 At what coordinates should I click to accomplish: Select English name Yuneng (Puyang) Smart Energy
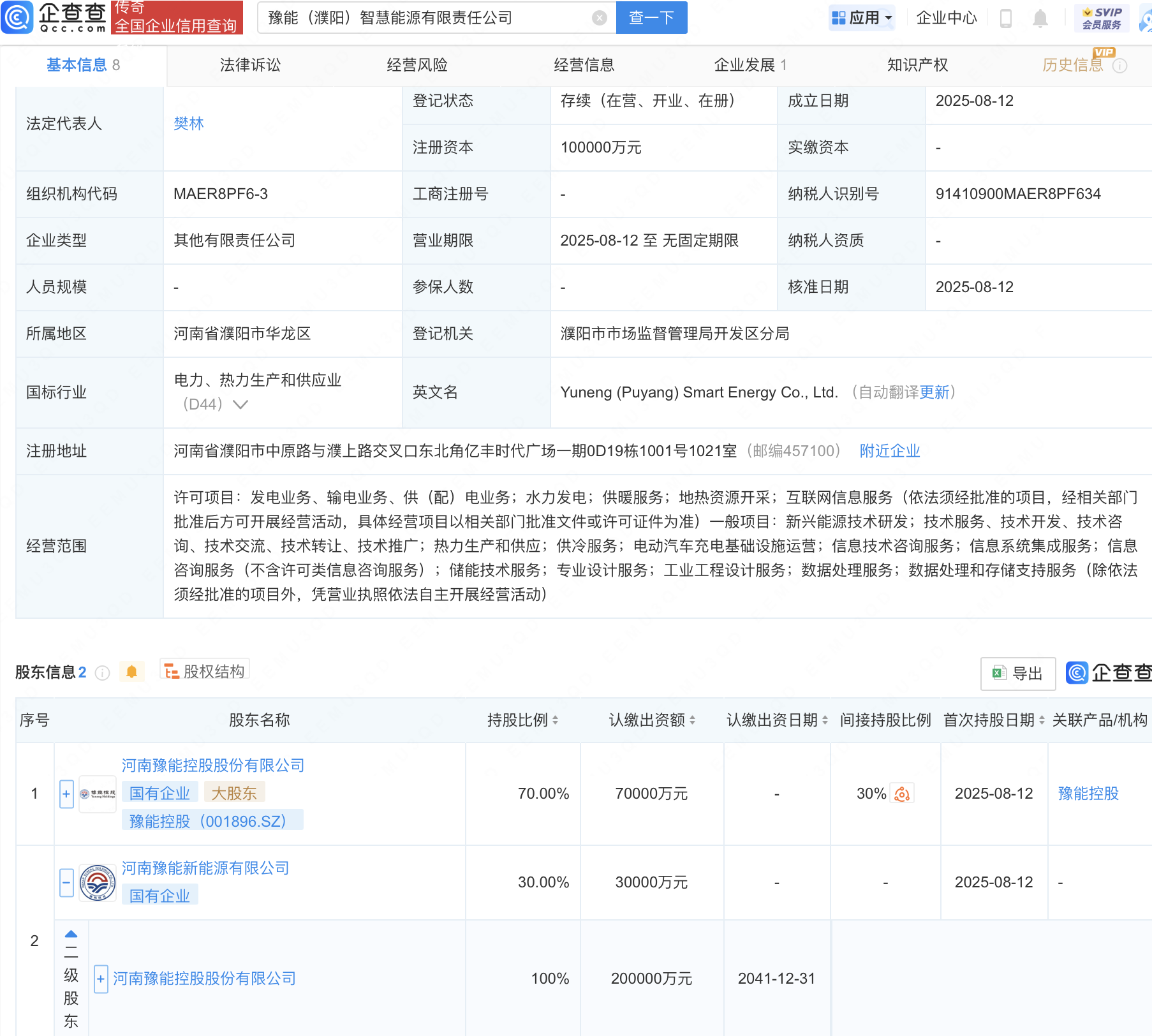point(699,392)
